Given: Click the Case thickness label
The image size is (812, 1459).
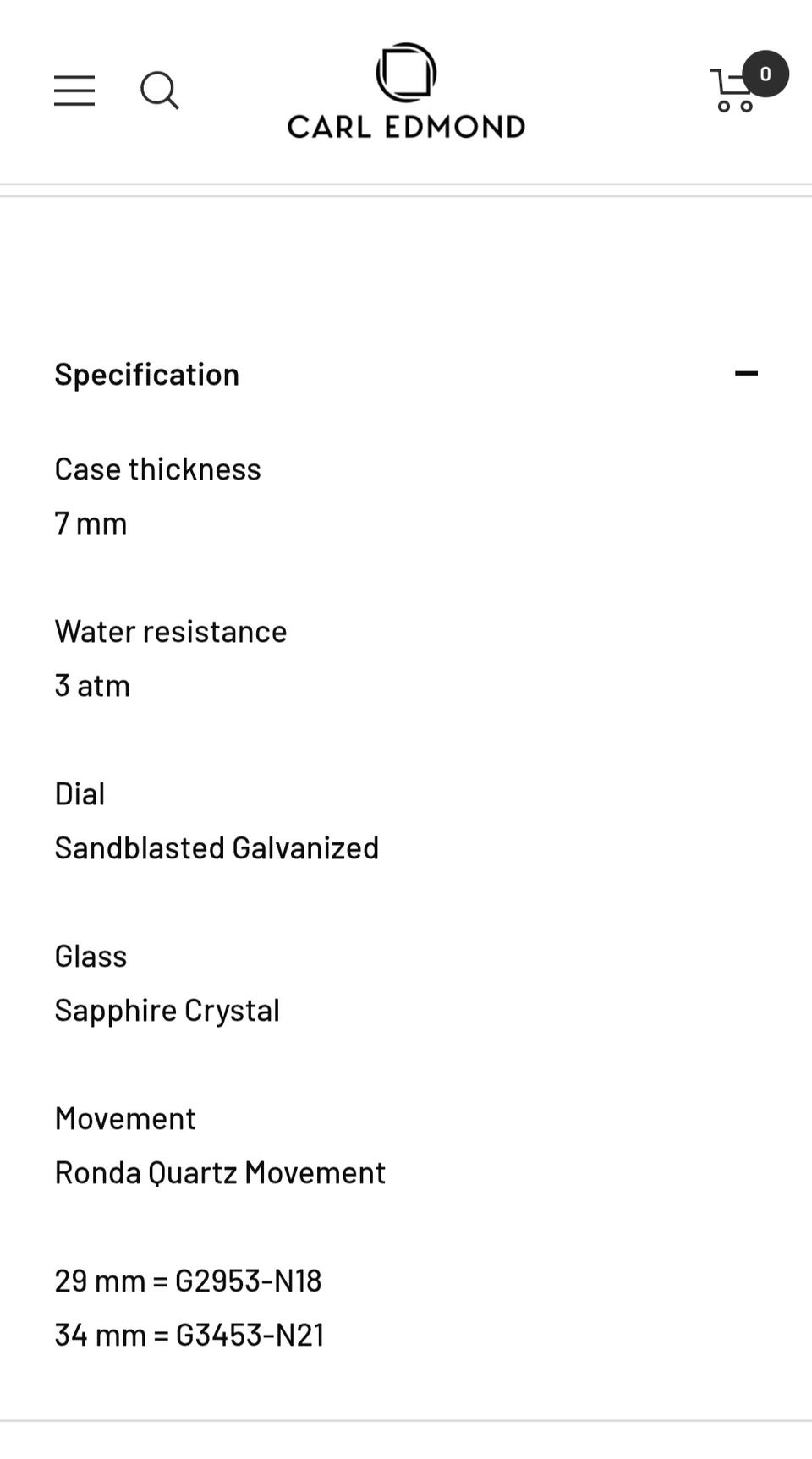Looking at the screenshot, I should [158, 469].
